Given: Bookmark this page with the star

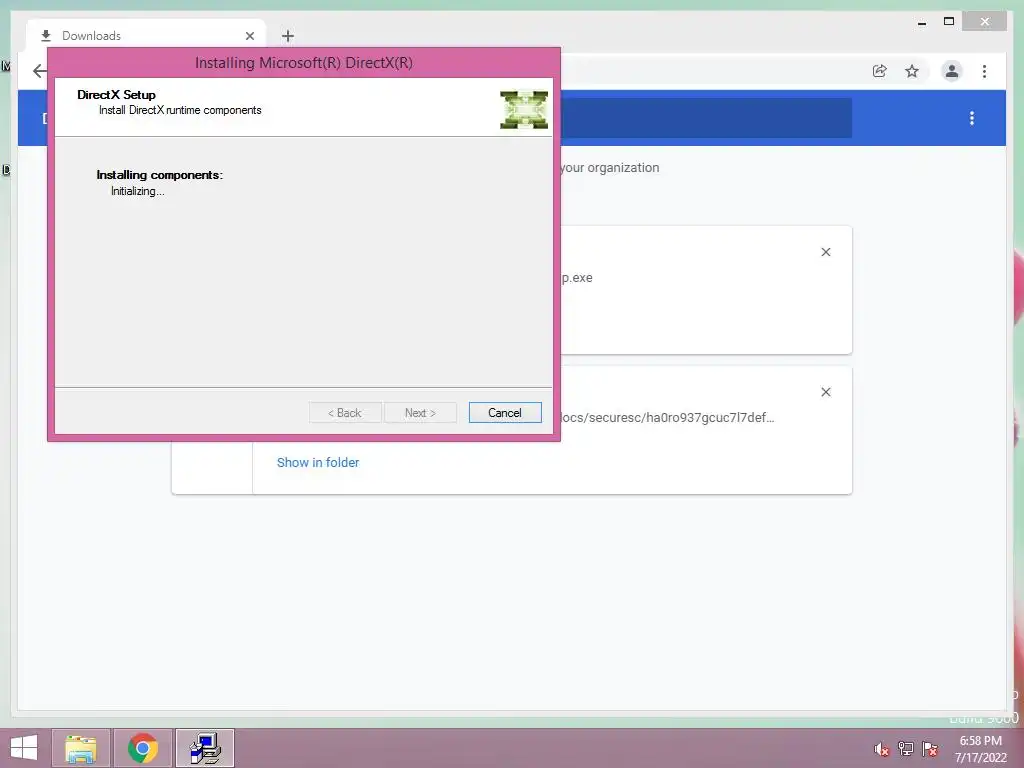Looking at the screenshot, I should pyautogui.click(x=912, y=71).
